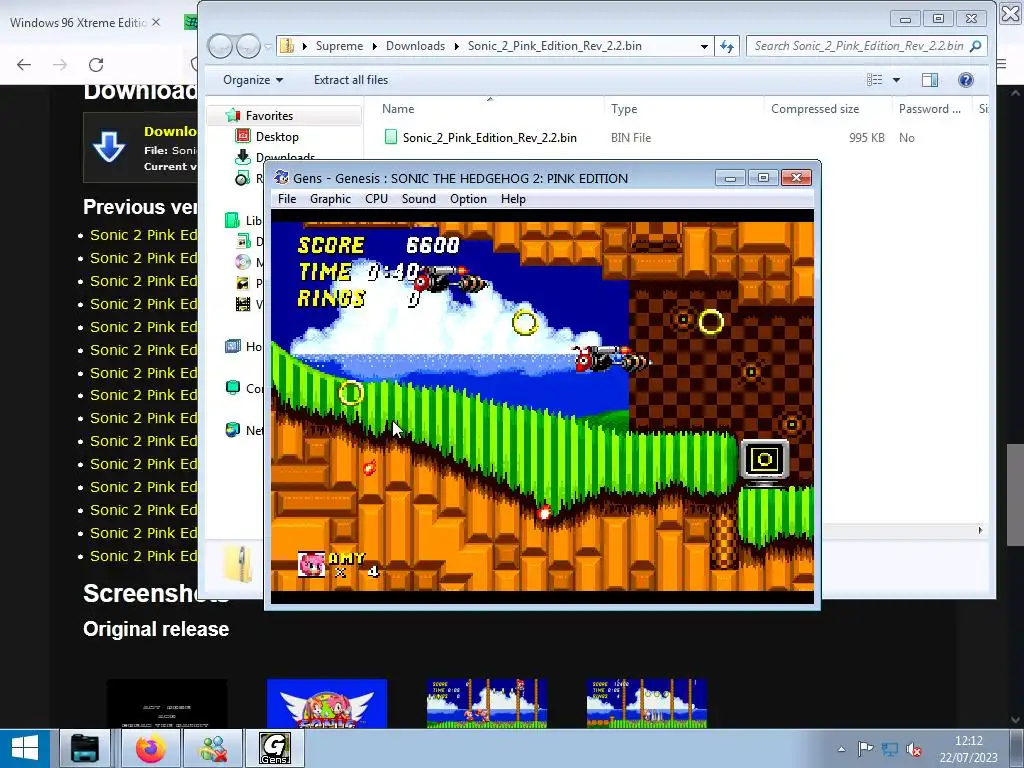The width and height of the screenshot is (1024, 768).
Task: Click the browser reload button
Action: coord(96,65)
